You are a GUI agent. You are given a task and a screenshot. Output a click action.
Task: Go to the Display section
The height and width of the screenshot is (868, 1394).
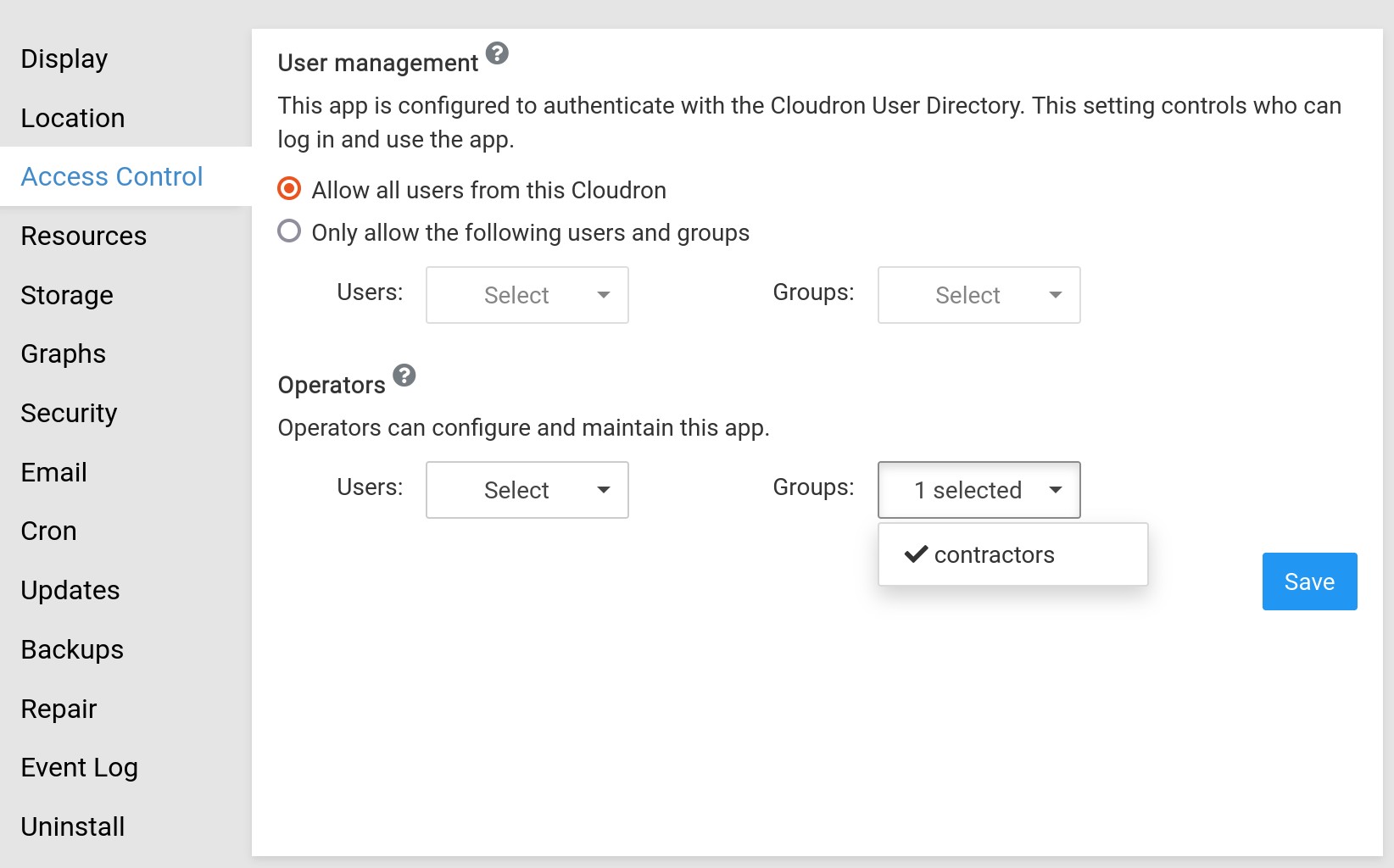(64, 58)
